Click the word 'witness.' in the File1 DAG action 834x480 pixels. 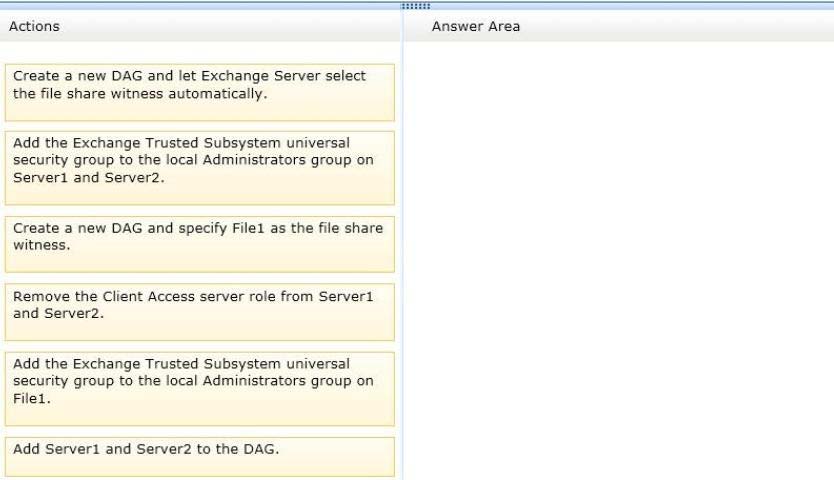41,245
